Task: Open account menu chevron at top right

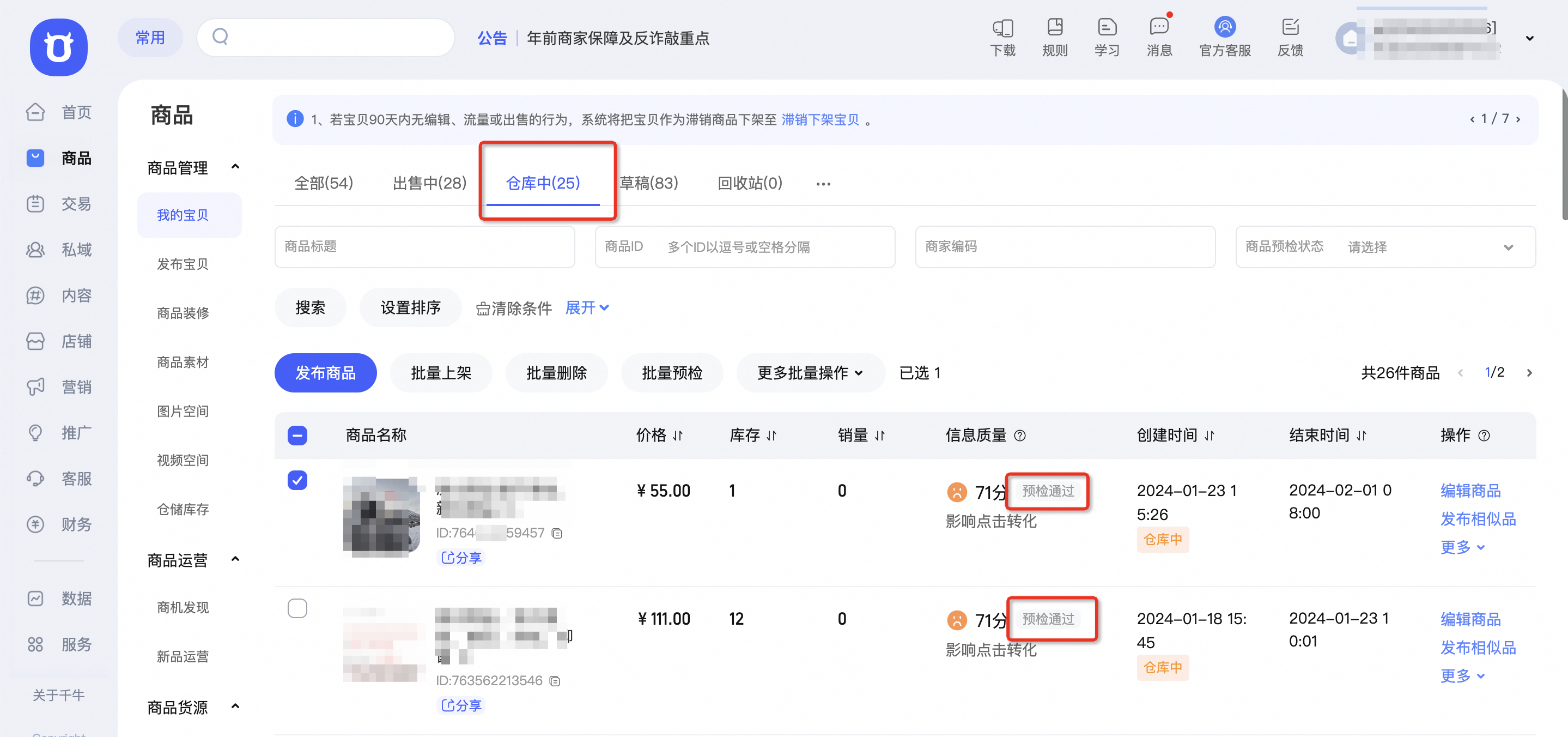Action: pyautogui.click(x=1530, y=38)
